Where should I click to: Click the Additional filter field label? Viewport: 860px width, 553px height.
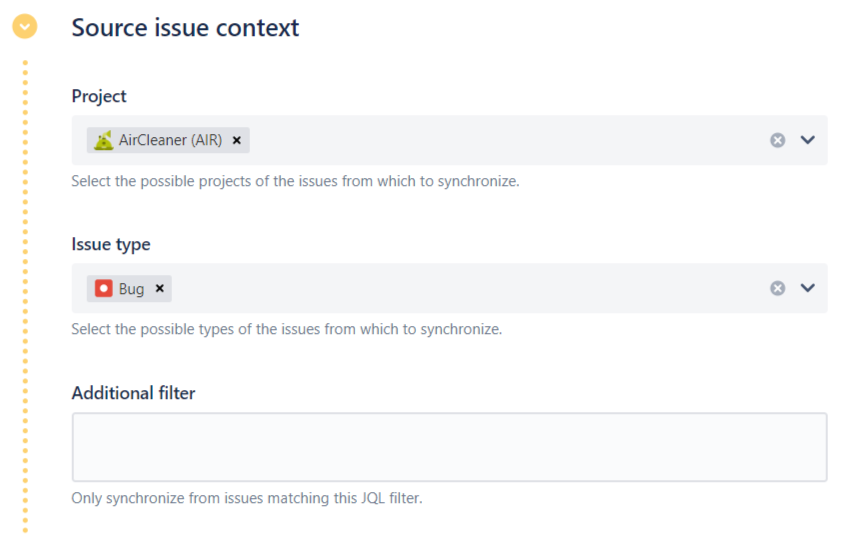coord(133,393)
